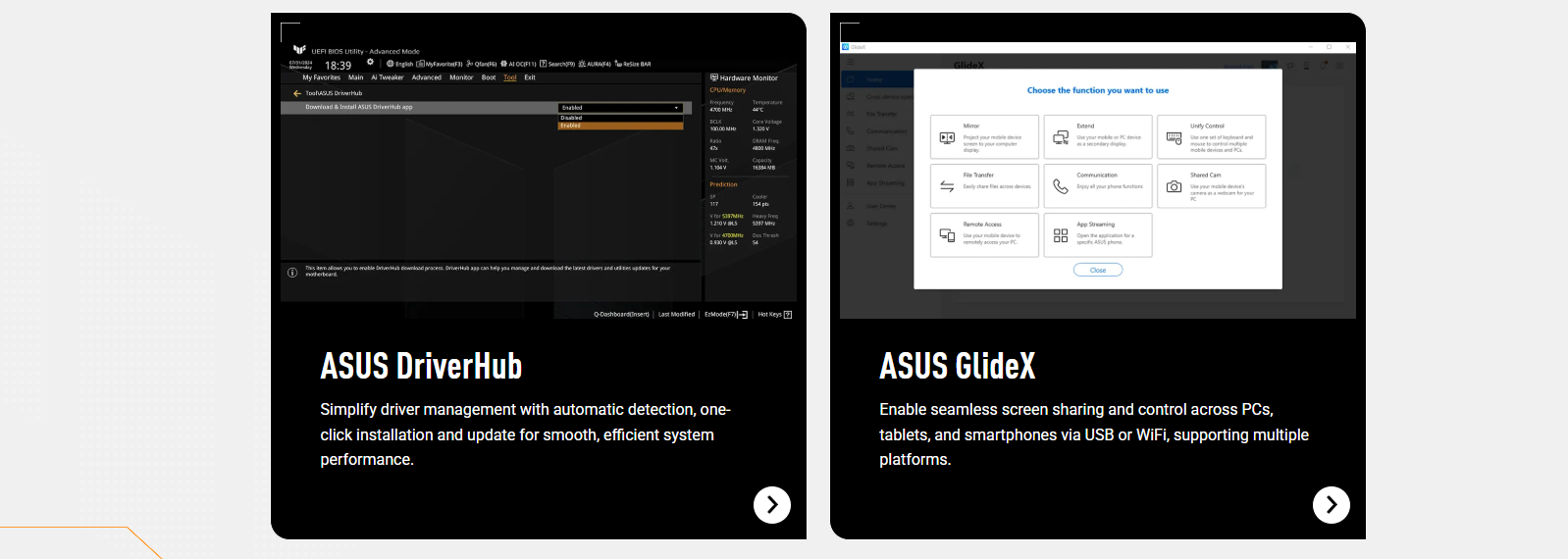Expand the Download & Install DriverHub dropdown
1568x559 pixels.
tap(621, 107)
